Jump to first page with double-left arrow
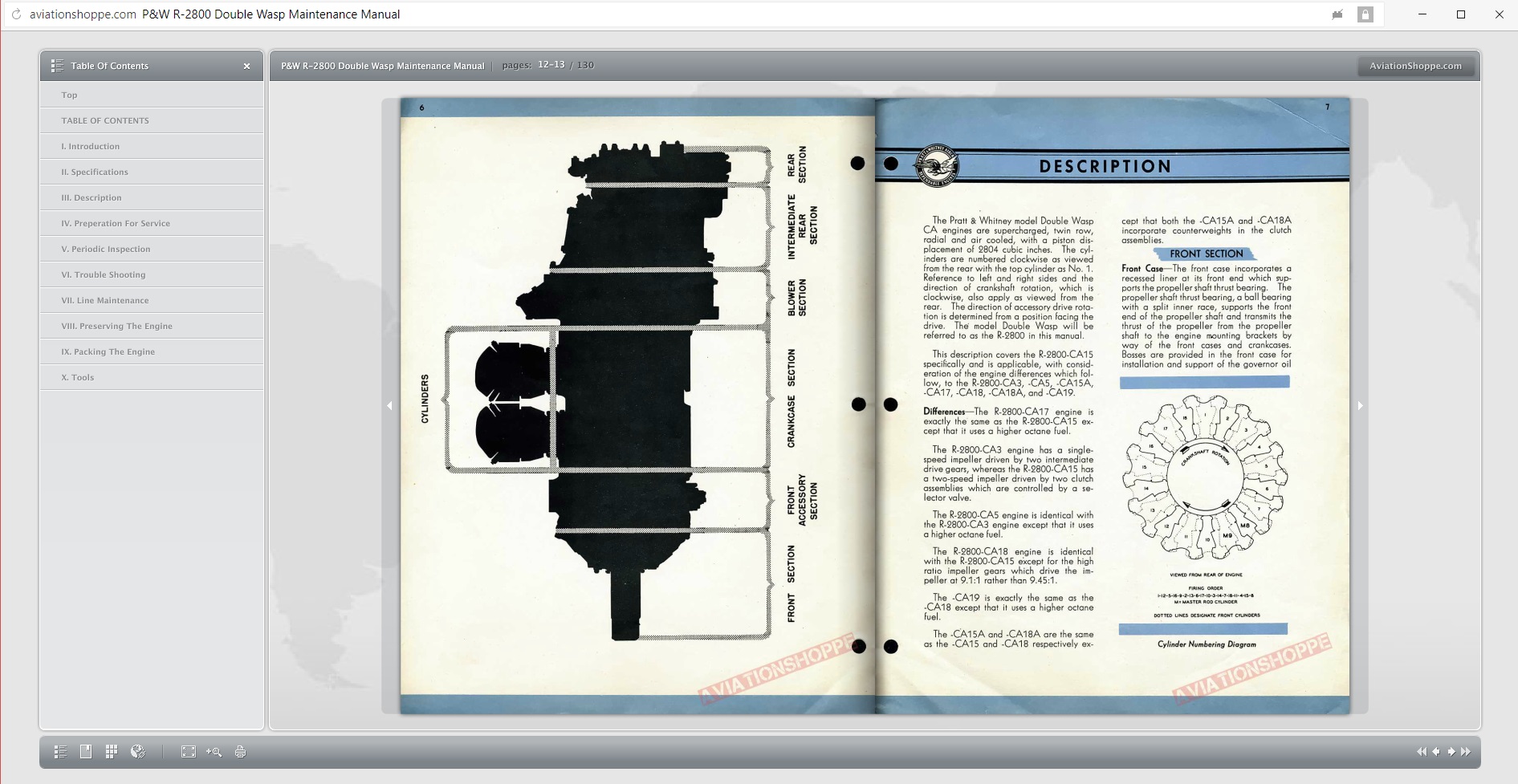1518x784 pixels. click(x=1422, y=752)
